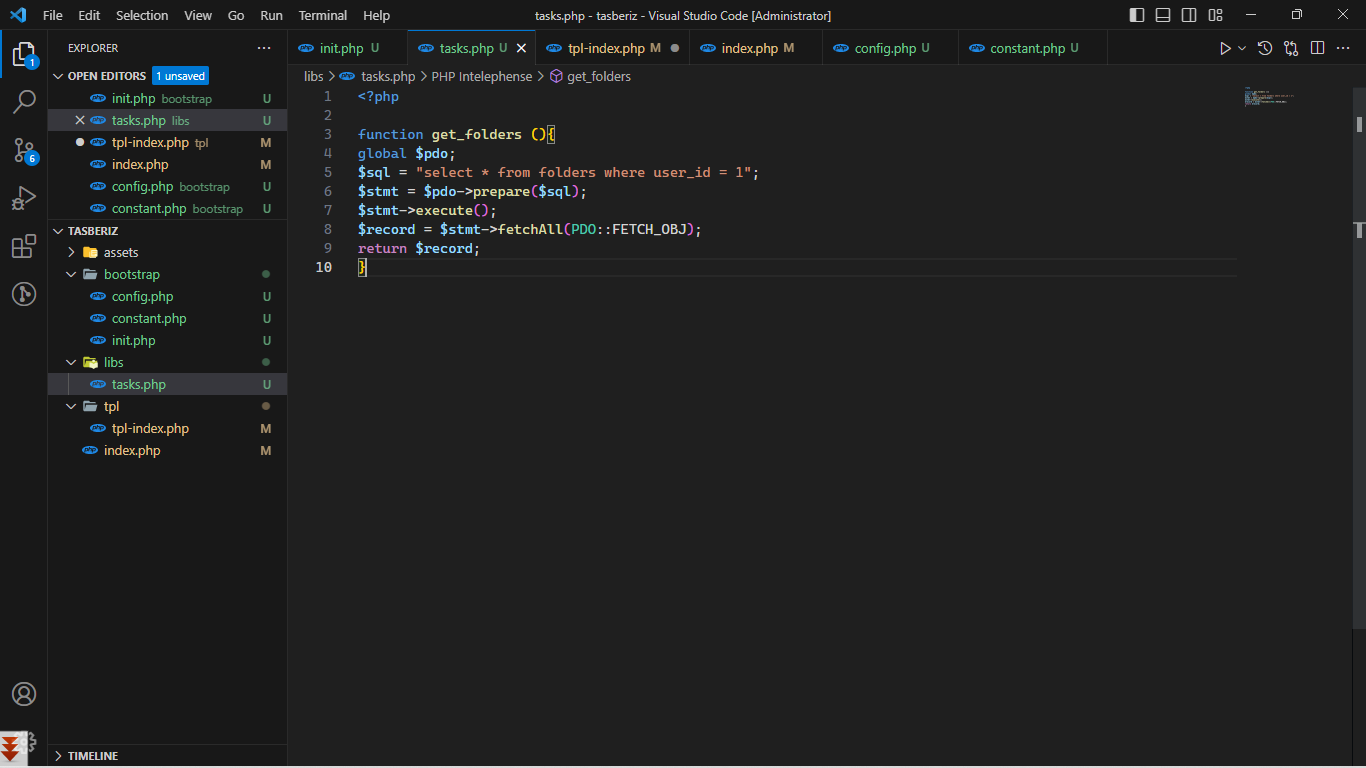Open the Extensions view
Image resolution: width=1366 pixels, height=768 pixels.
tap(24, 247)
